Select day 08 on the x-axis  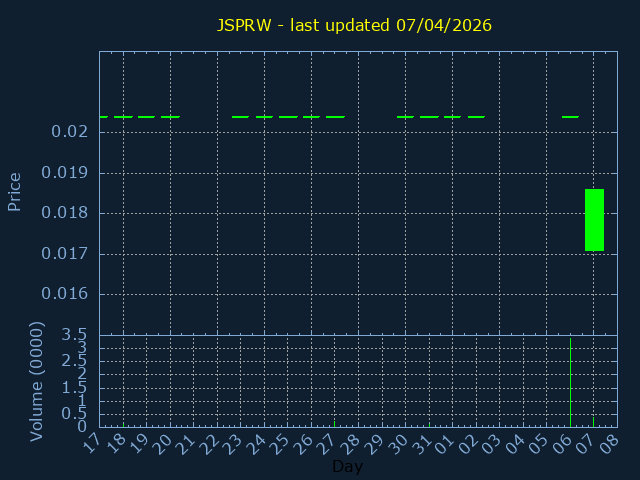609,442
